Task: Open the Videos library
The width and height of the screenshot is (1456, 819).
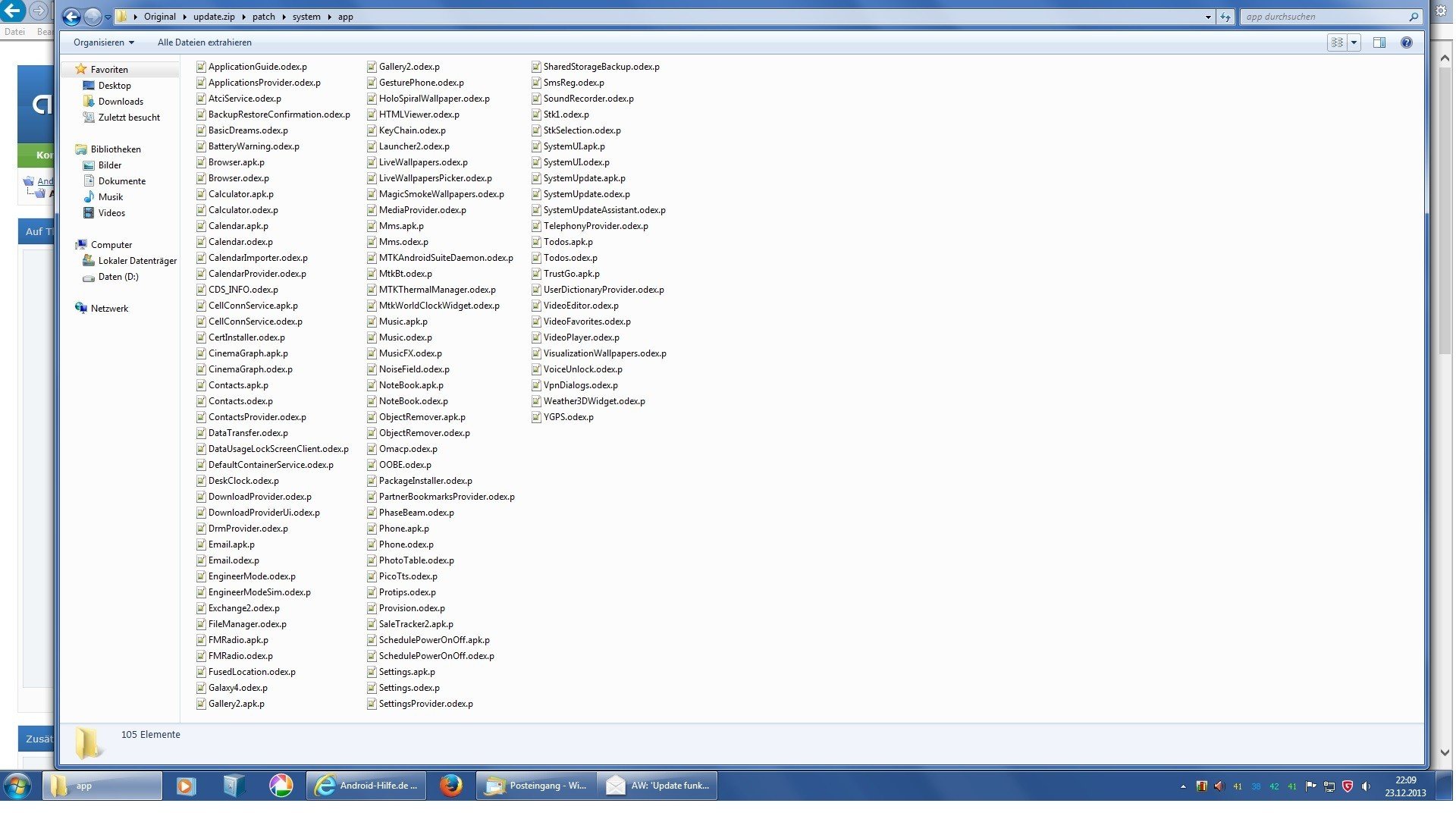Action: click(x=111, y=213)
